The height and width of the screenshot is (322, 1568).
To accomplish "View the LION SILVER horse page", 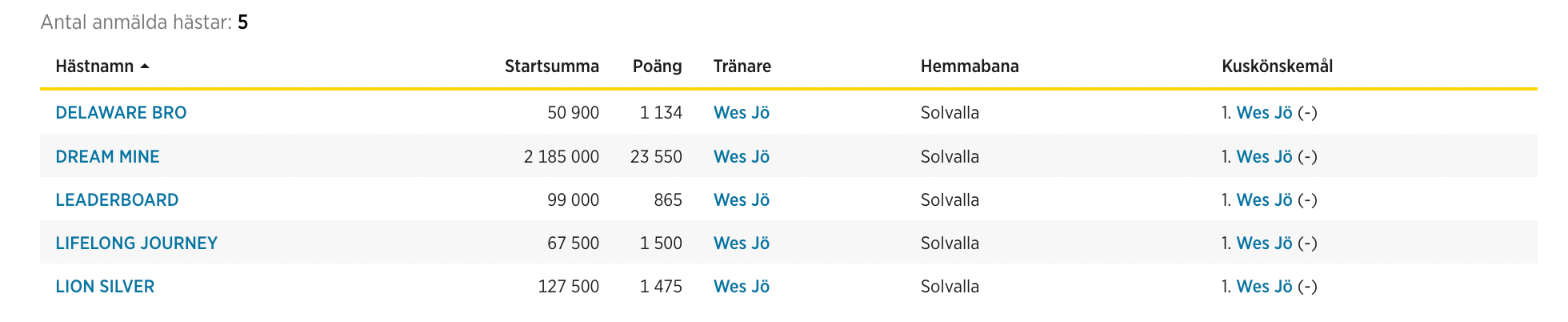I will coord(105,287).
